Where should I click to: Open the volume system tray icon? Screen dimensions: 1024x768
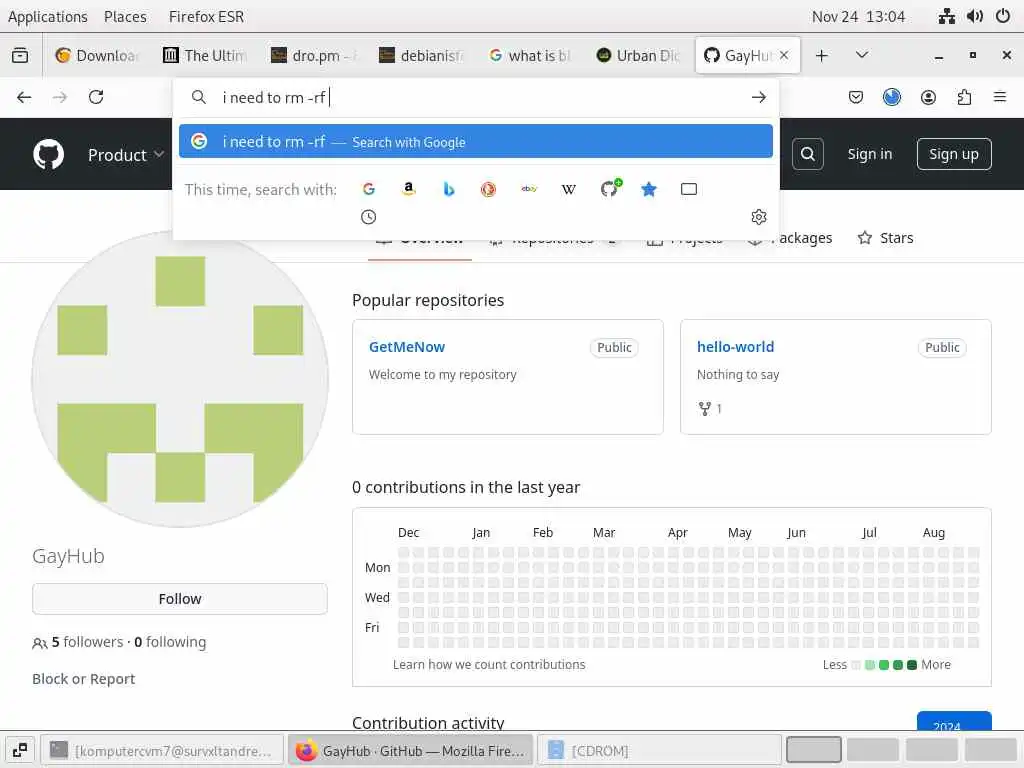[975, 16]
